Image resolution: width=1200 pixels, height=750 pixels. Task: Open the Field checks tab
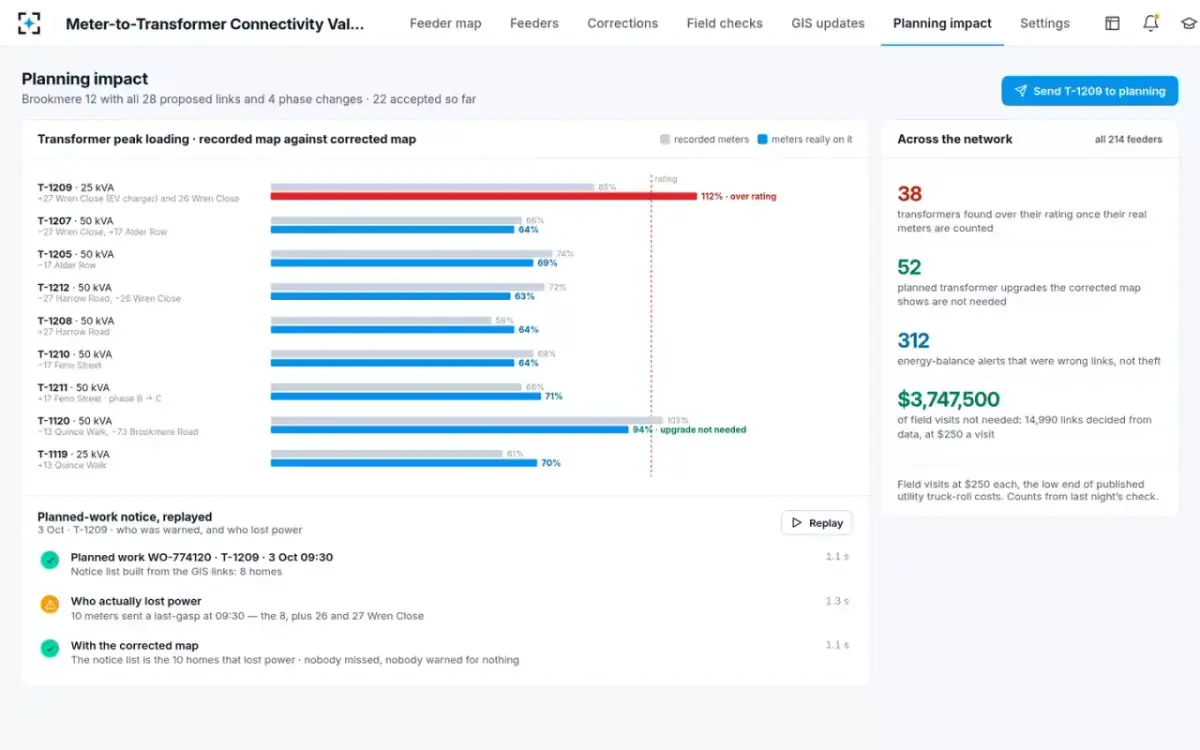click(724, 23)
